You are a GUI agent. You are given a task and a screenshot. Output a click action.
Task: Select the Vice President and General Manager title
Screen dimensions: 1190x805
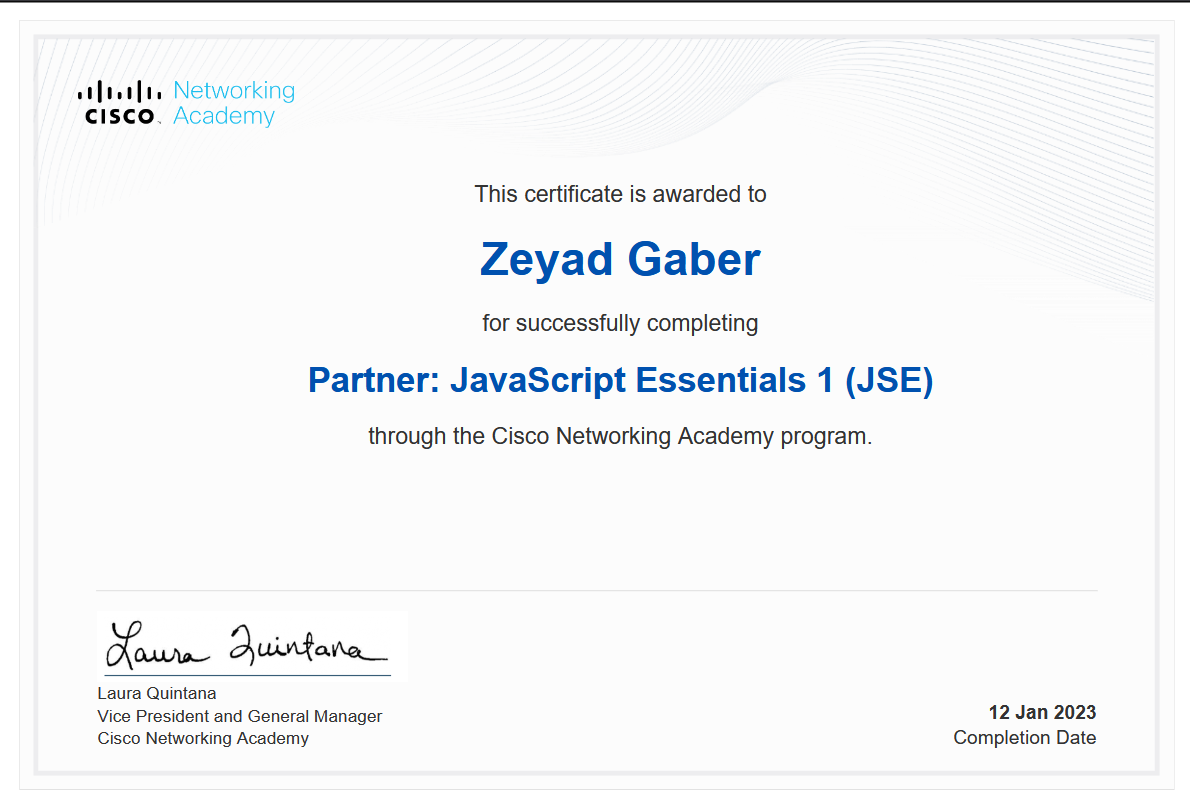[239, 716]
